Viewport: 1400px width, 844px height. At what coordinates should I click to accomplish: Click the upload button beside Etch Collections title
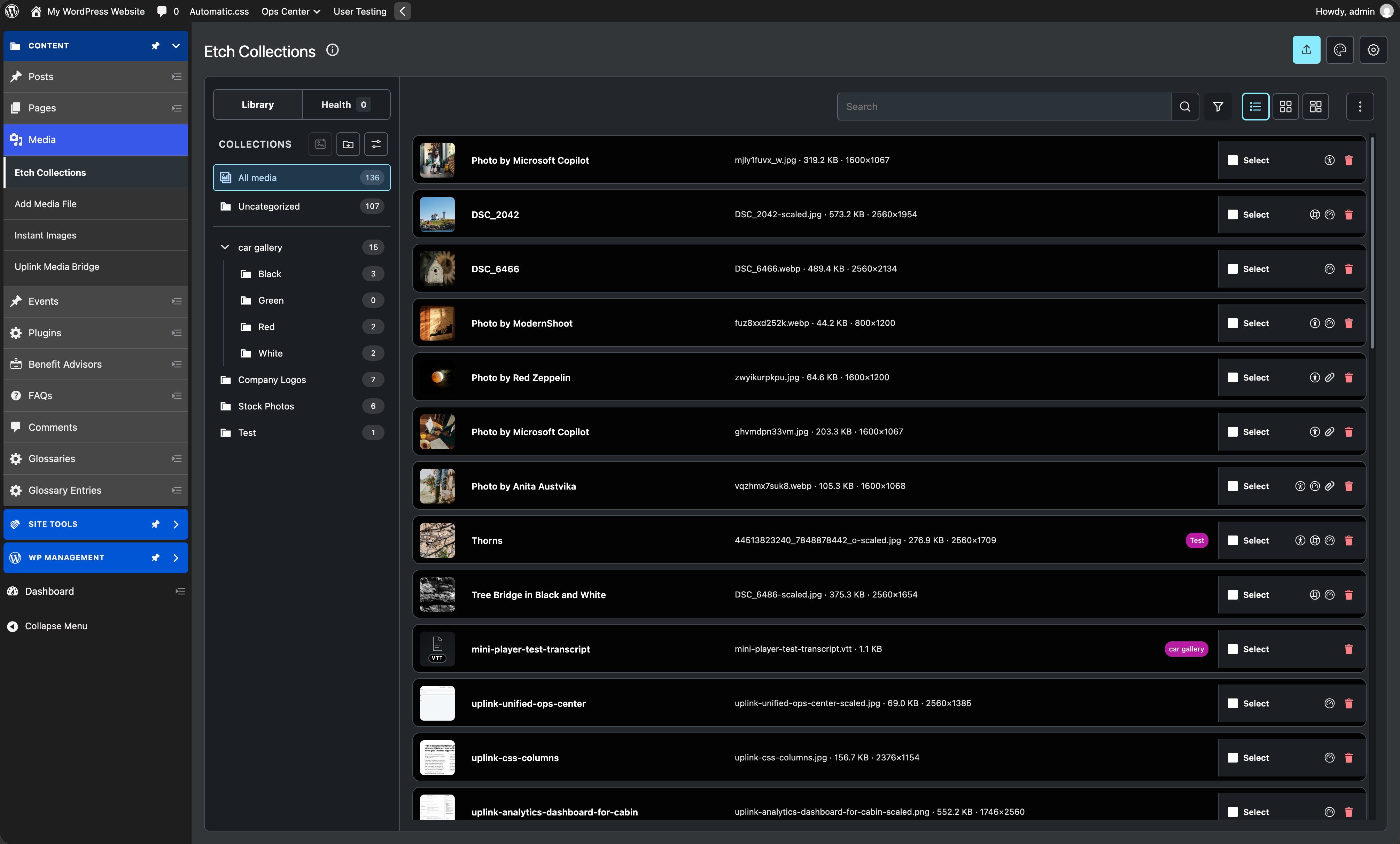click(x=1306, y=50)
